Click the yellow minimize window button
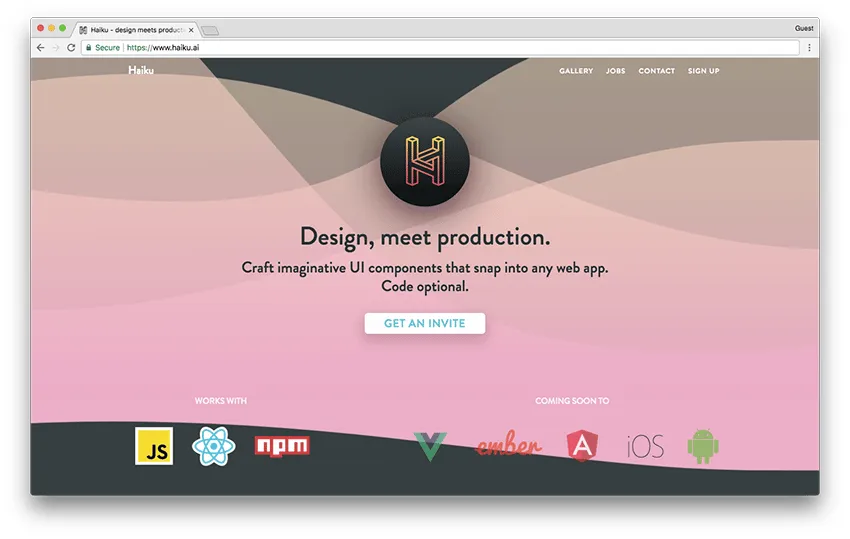 point(51,28)
